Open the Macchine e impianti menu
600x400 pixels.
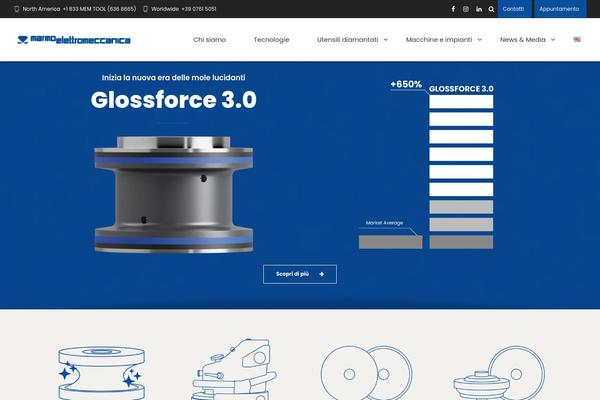click(439, 39)
